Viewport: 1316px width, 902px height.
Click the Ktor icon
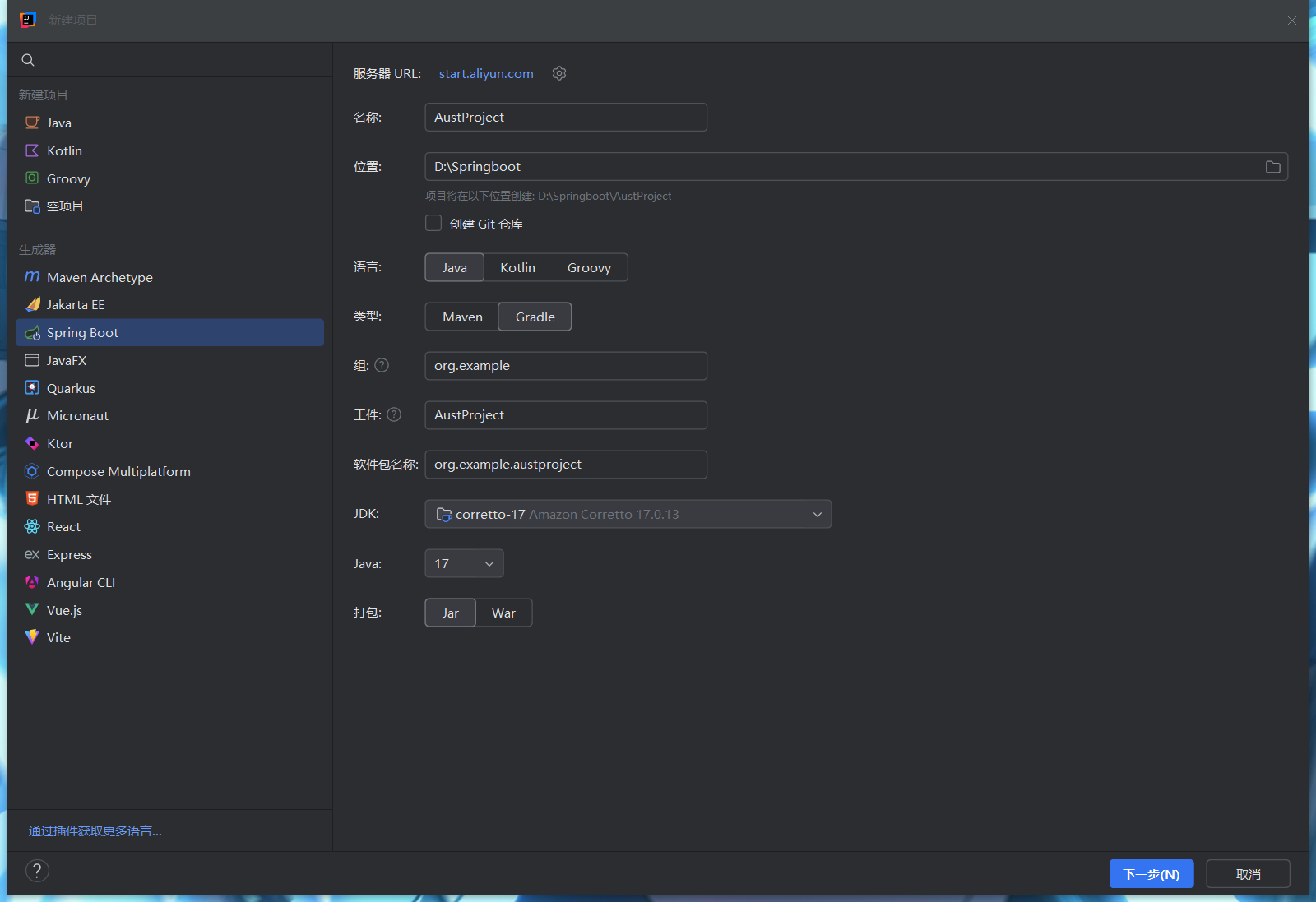(x=32, y=443)
